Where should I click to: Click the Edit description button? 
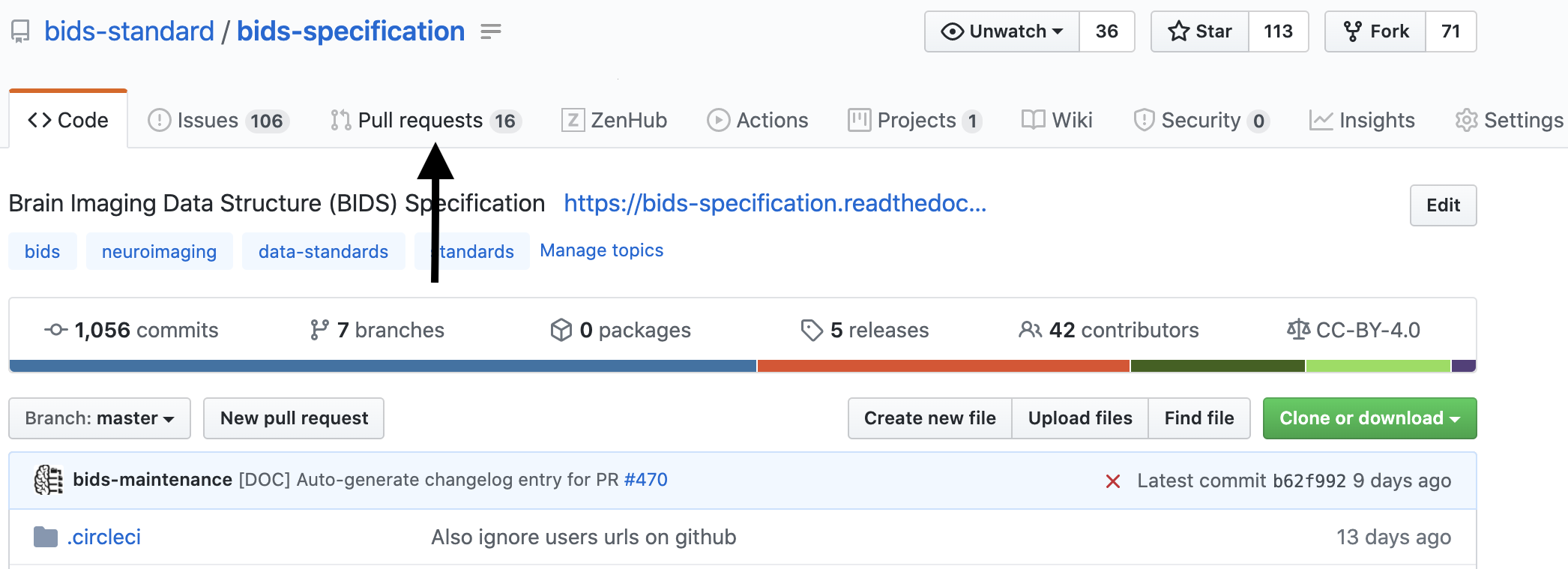coord(1442,205)
